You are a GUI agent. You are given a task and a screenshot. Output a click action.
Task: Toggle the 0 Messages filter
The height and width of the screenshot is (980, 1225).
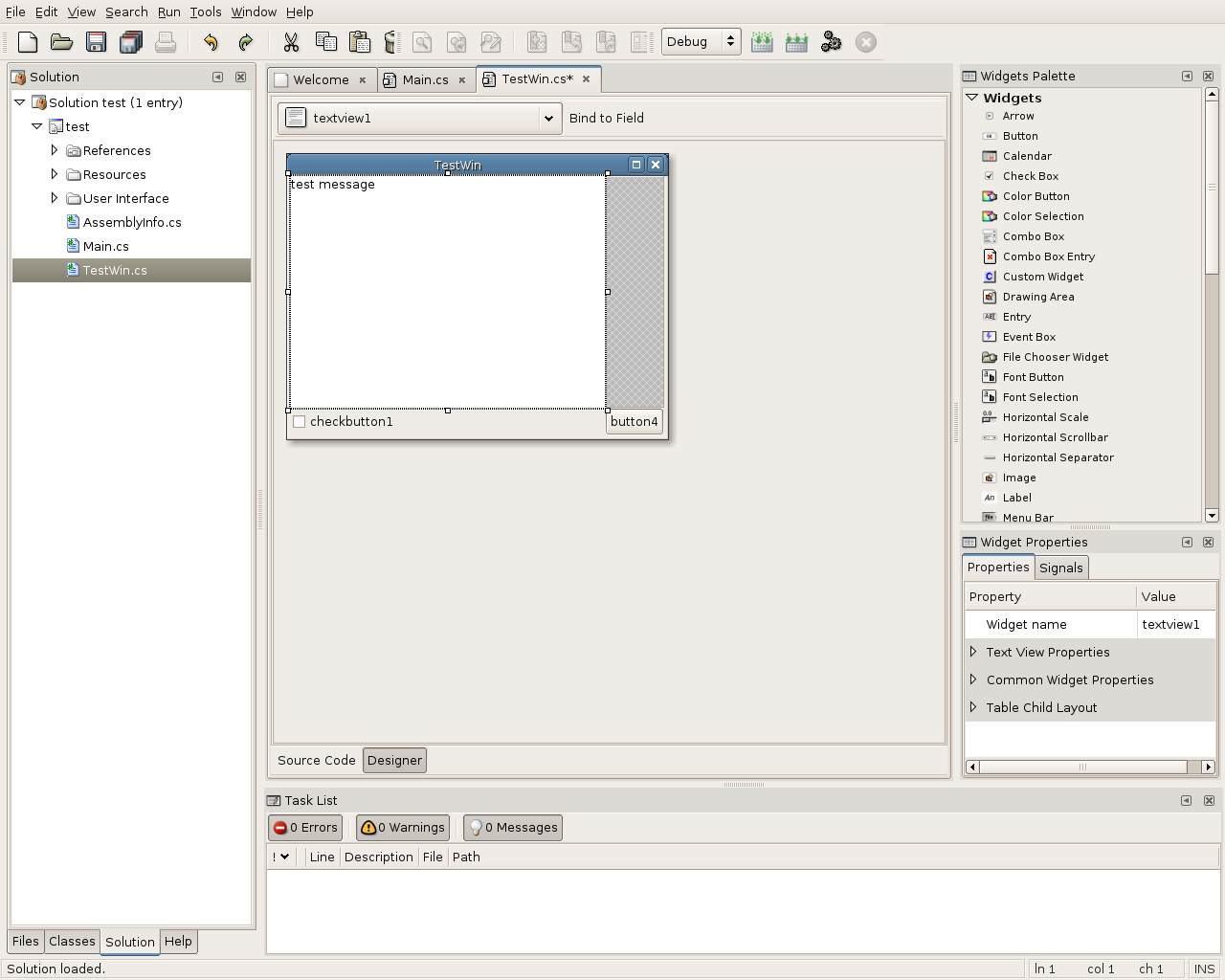click(x=513, y=828)
